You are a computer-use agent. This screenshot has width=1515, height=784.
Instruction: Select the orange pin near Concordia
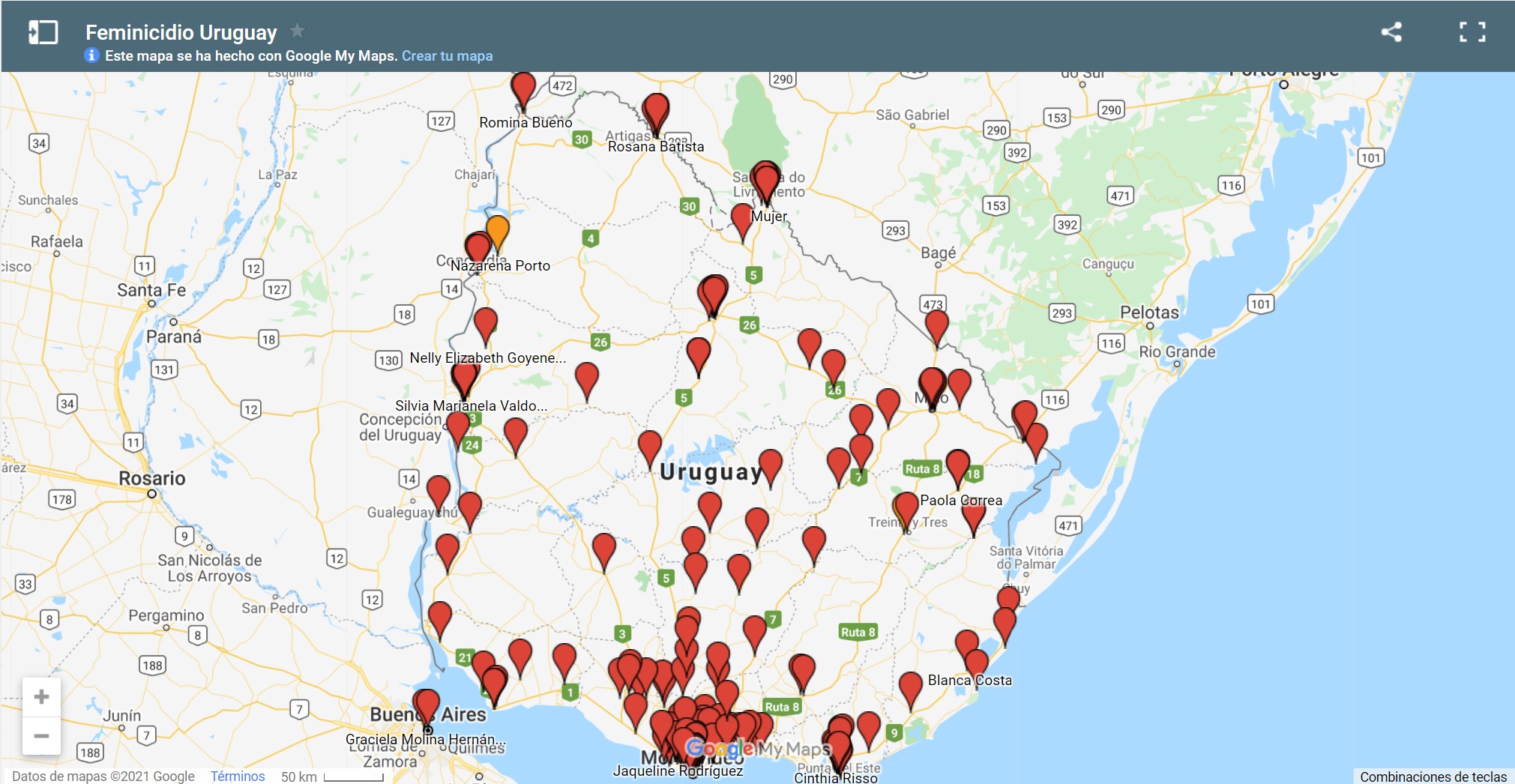click(x=498, y=232)
